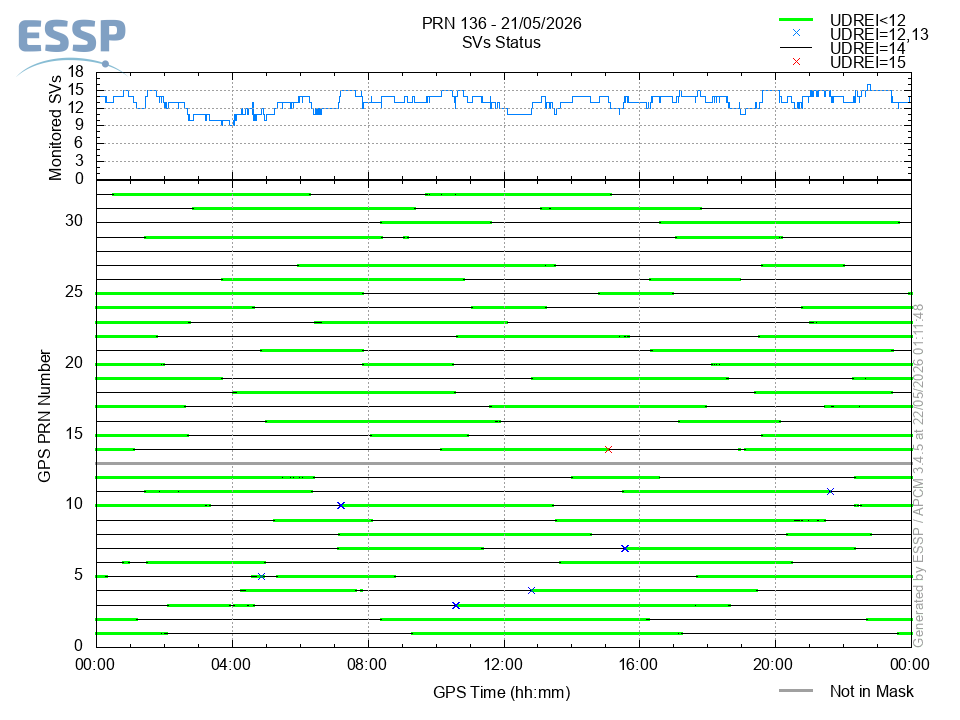
Task: Click the red cross legend symbol for UDREI=15
Action: coord(796,62)
